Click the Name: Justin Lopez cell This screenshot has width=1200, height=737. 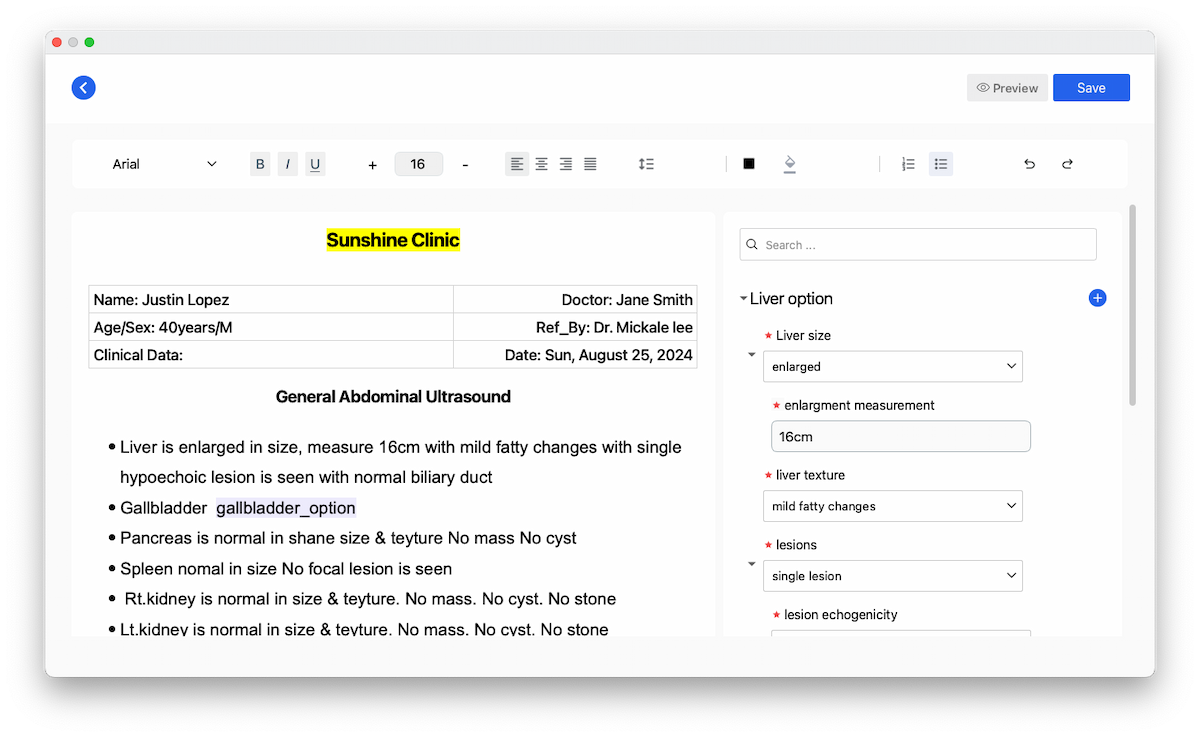click(x=271, y=300)
